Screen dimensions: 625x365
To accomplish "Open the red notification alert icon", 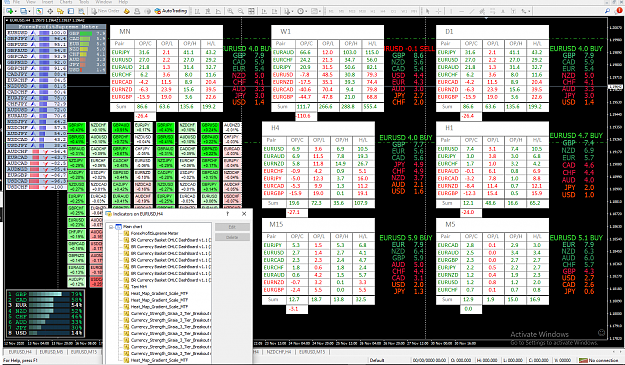I will click(619, 10).
